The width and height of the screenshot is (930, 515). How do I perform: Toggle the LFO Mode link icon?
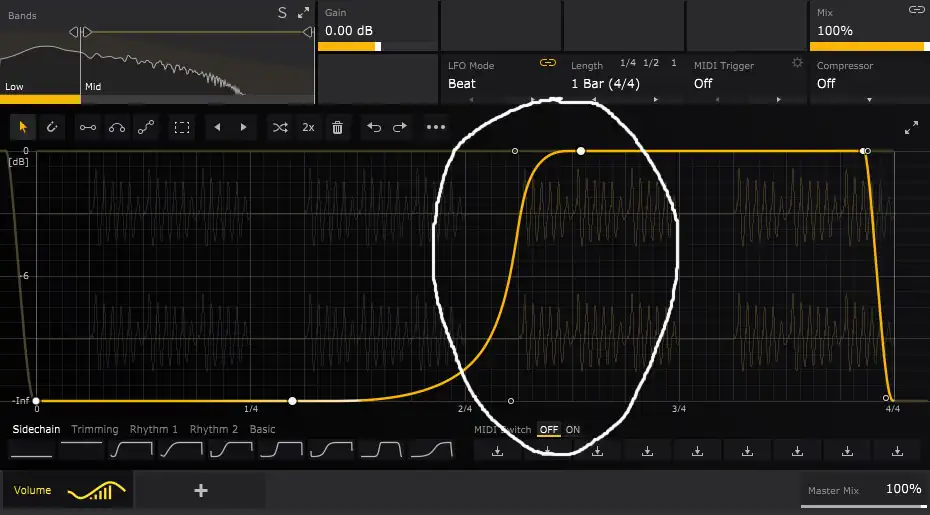click(548, 63)
